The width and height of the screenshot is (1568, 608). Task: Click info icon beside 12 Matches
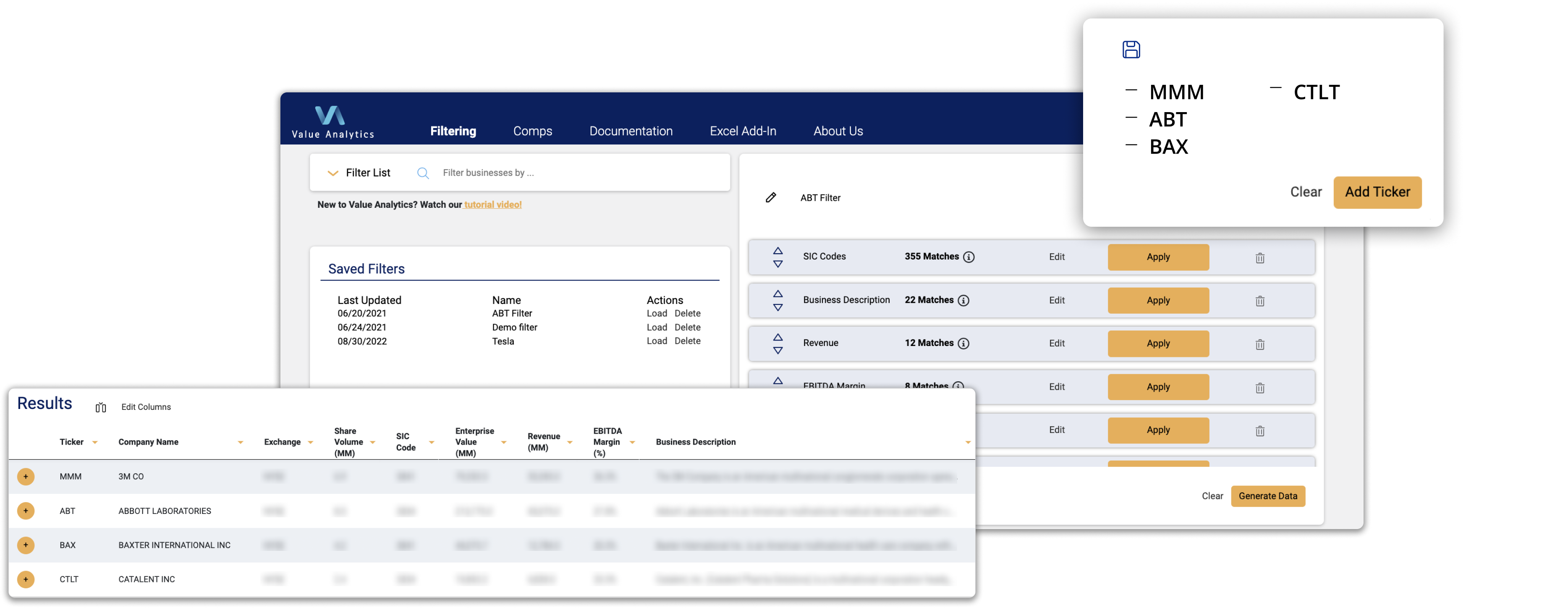point(963,344)
